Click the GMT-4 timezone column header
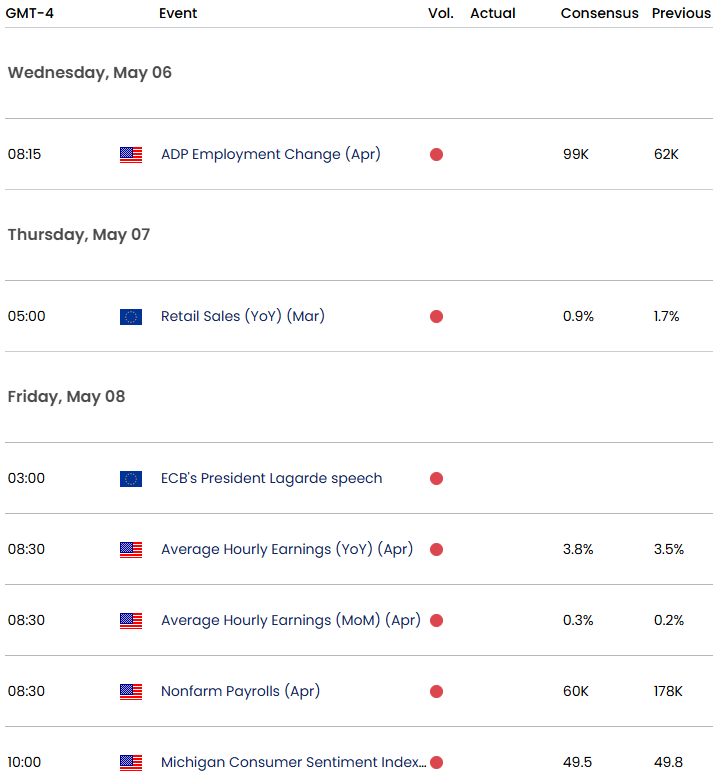 click(29, 13)
